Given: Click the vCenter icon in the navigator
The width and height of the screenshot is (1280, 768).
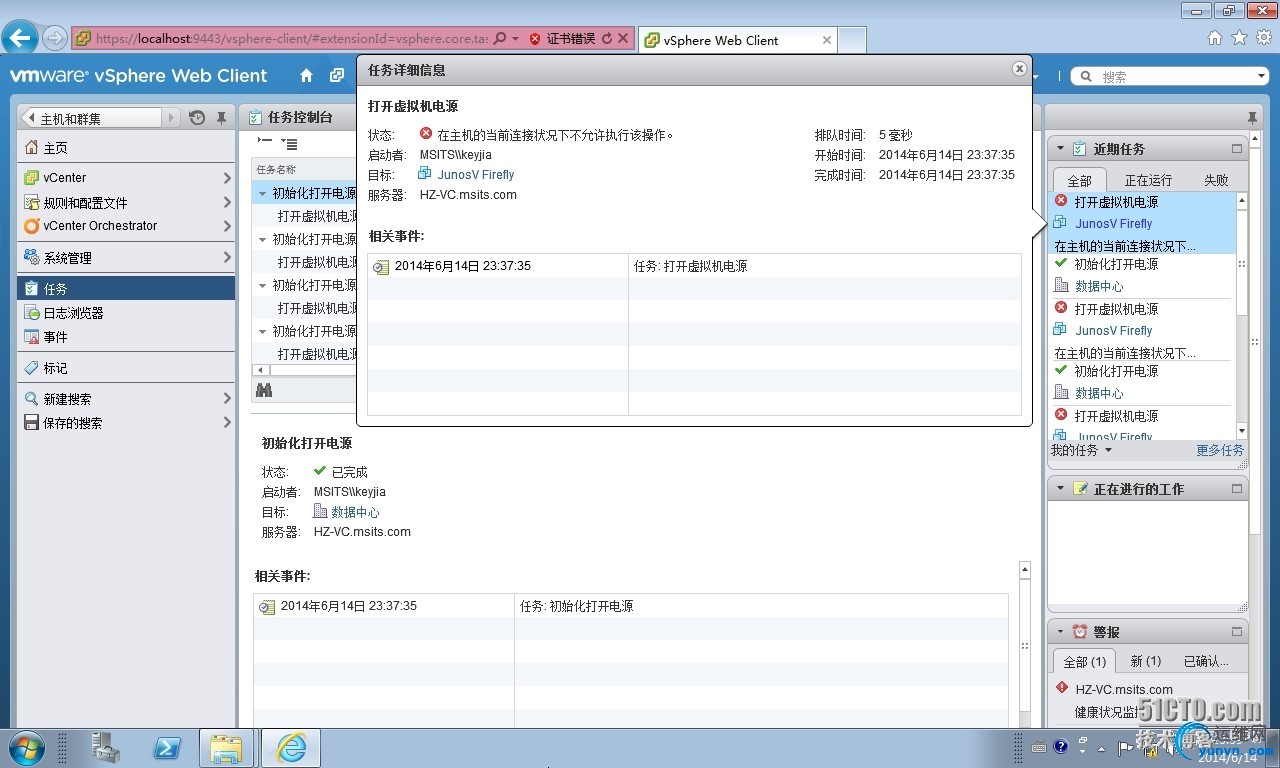Looking at the screenshot, I should tap(31, 178).
